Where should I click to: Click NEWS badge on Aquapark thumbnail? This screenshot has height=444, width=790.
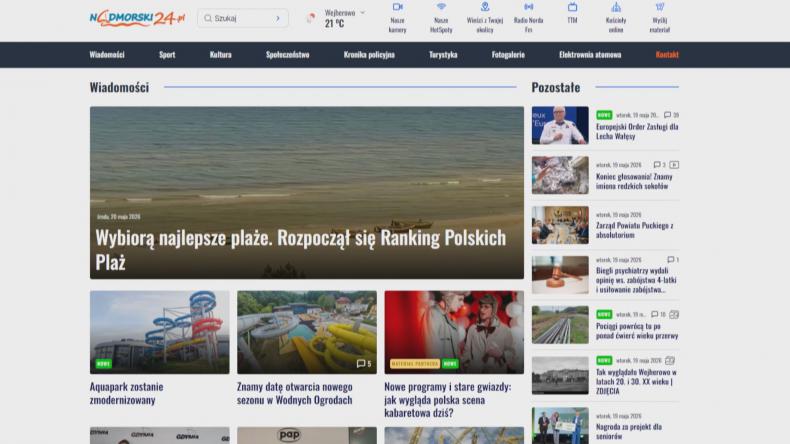(x=103, y=363)
